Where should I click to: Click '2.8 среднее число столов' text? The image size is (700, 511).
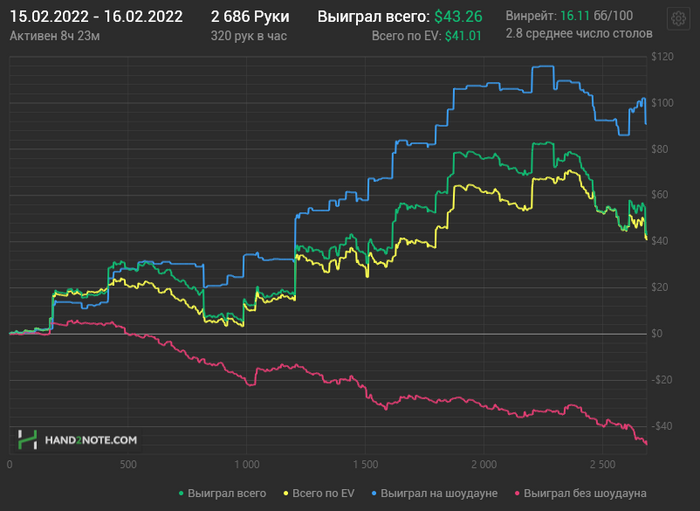[x=579, y=33]
